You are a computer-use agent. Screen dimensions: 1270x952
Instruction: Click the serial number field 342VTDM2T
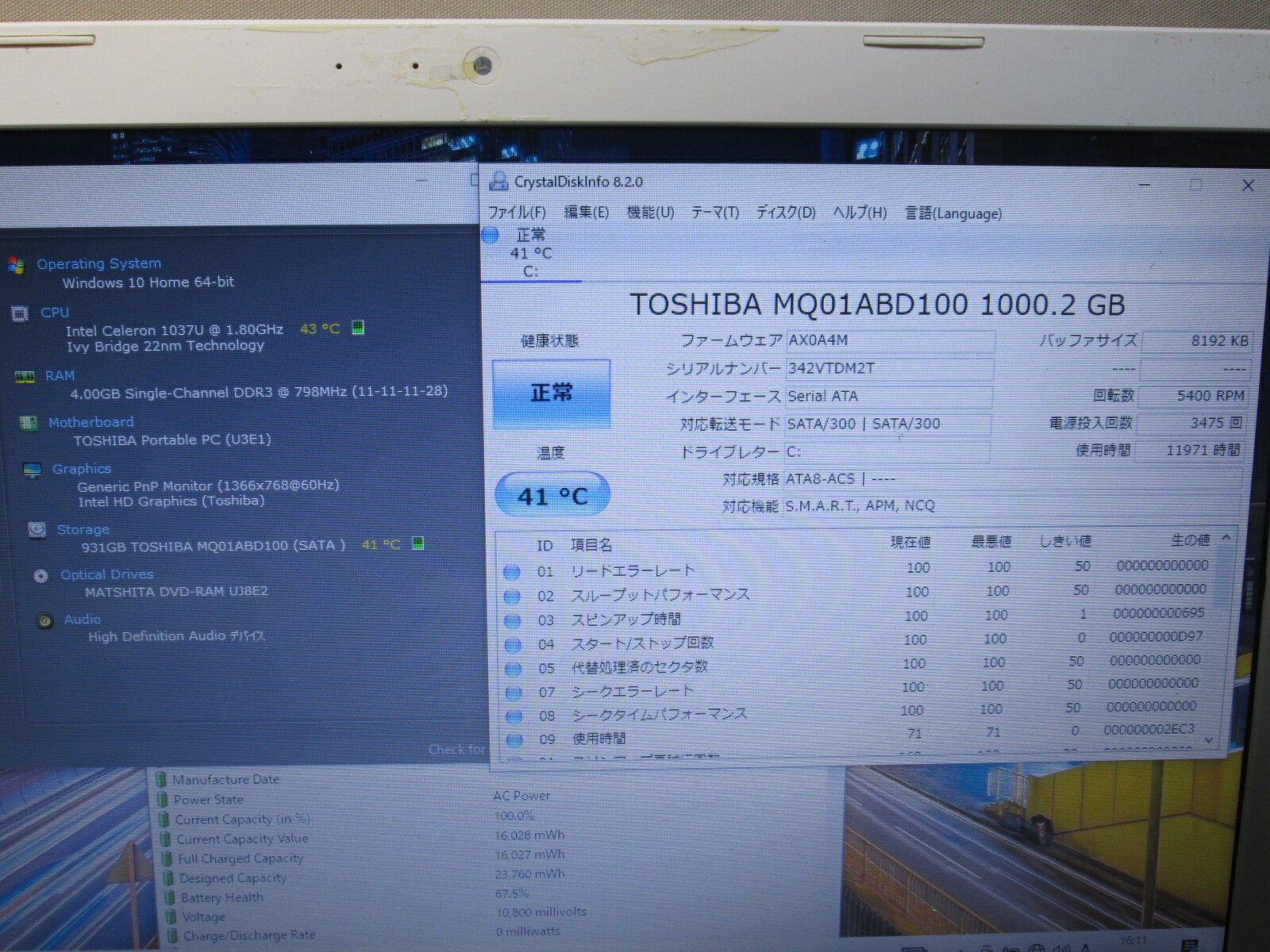coord(889,369)
